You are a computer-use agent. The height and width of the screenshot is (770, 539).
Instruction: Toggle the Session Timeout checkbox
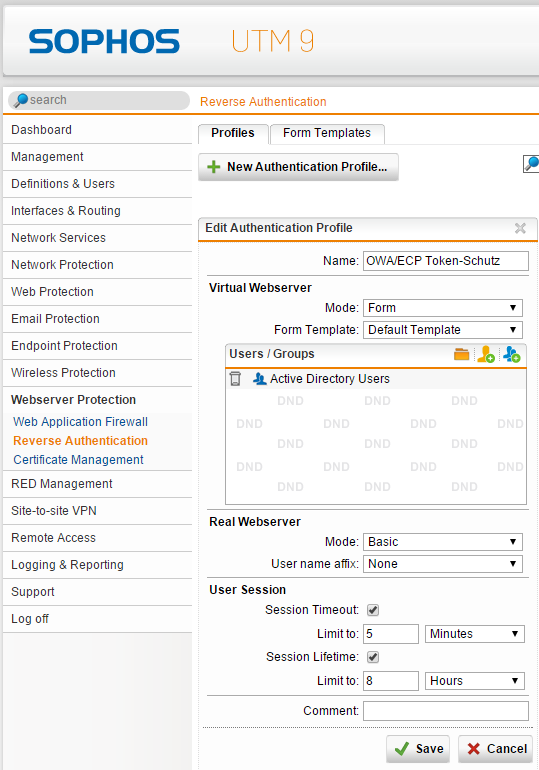tap(373, 610)
